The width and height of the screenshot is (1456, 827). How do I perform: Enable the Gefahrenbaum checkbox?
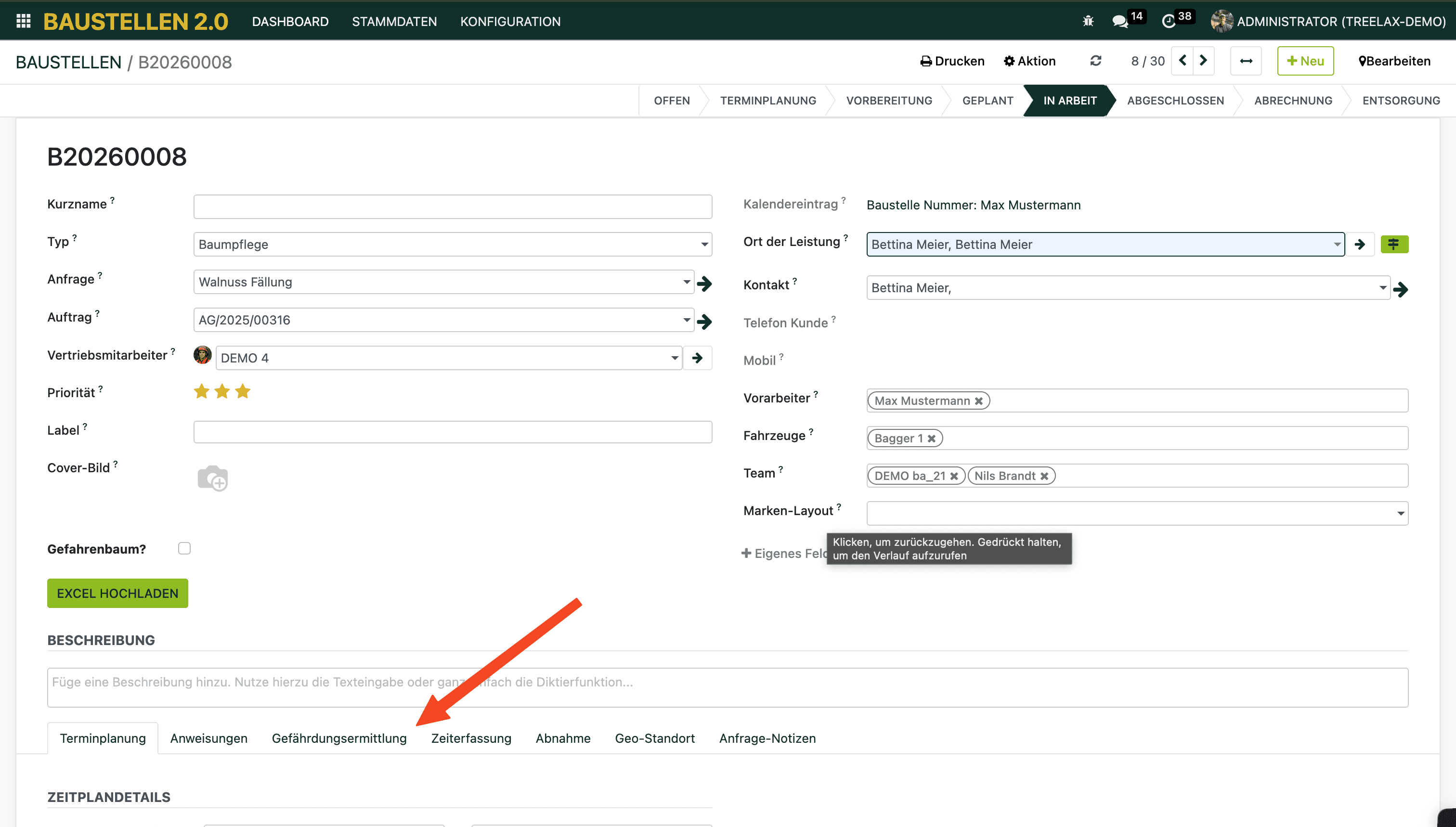point(184,548)
